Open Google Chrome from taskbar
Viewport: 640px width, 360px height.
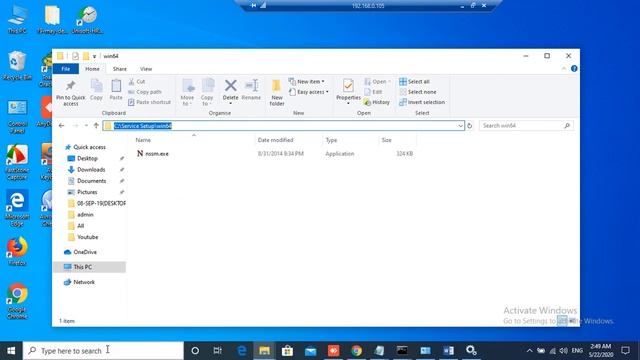click(356, 351)
